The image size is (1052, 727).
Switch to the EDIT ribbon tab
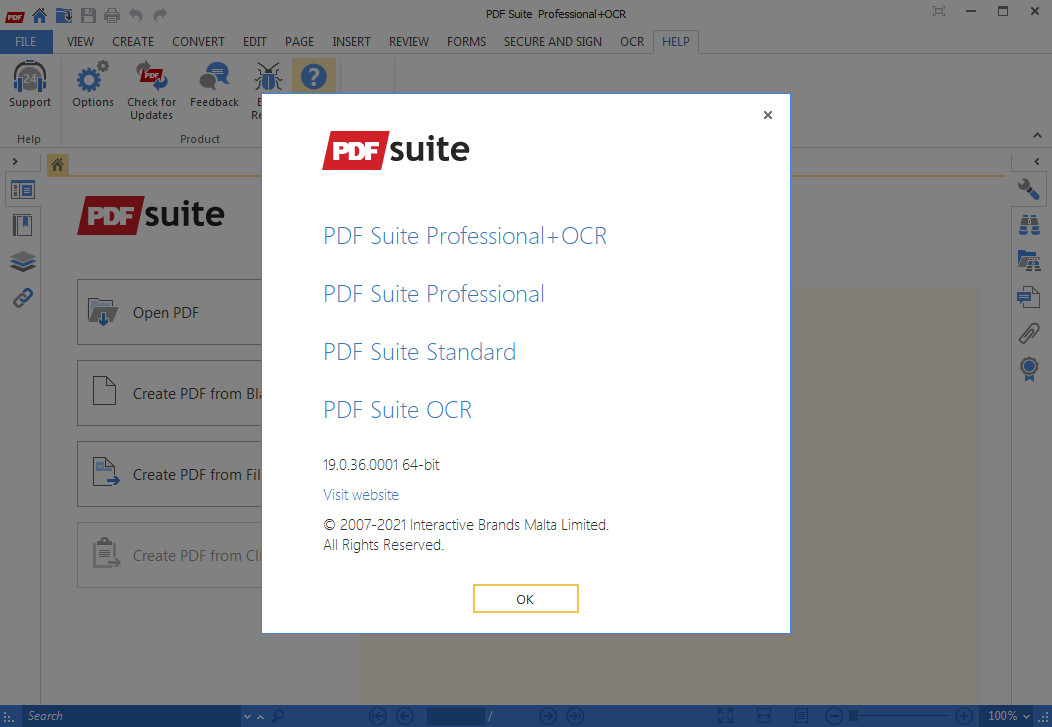pos(254,42)
